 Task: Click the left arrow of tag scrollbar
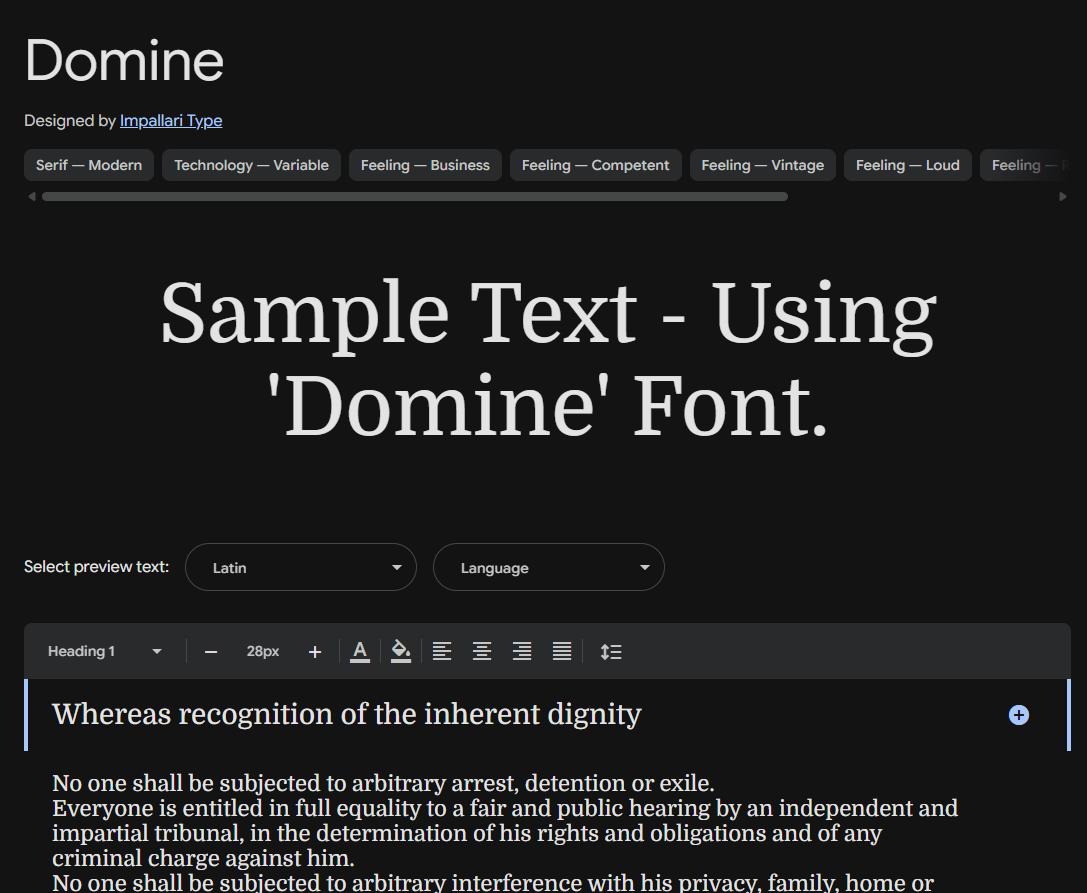point(31,196)
